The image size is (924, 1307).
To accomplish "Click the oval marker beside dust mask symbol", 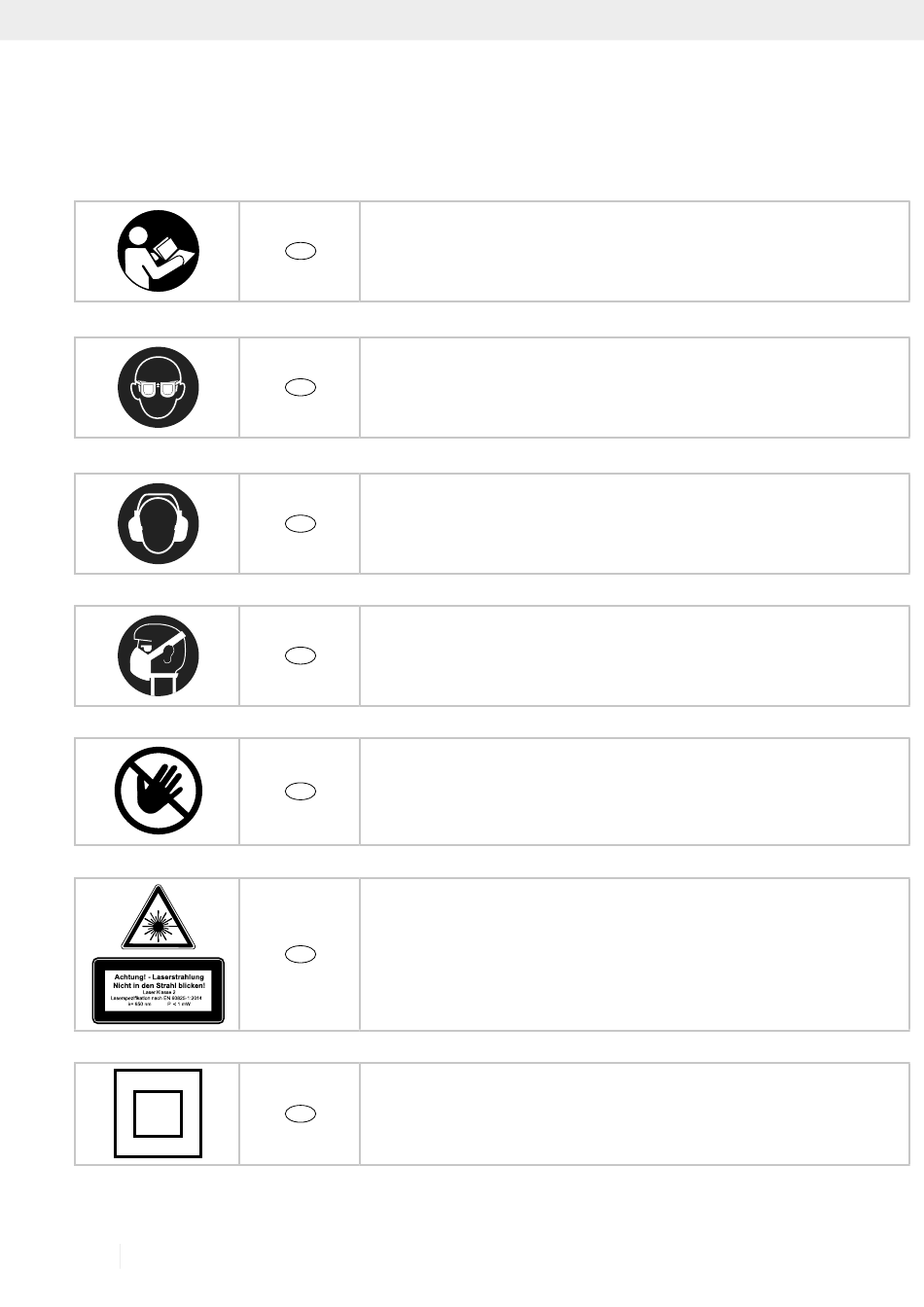I will [301, 655].
